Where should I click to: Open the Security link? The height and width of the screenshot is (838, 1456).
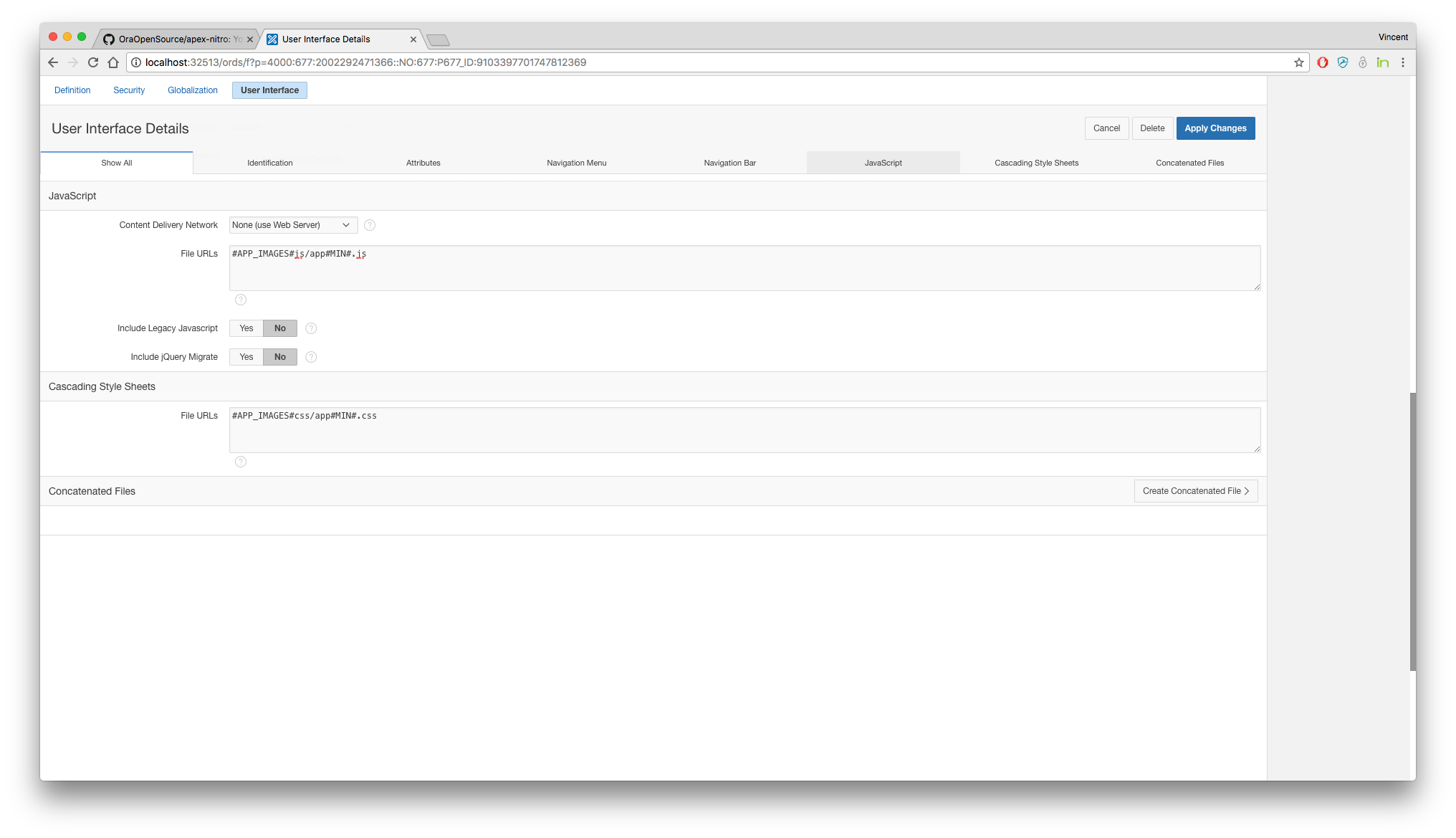(x=129, y=90)
